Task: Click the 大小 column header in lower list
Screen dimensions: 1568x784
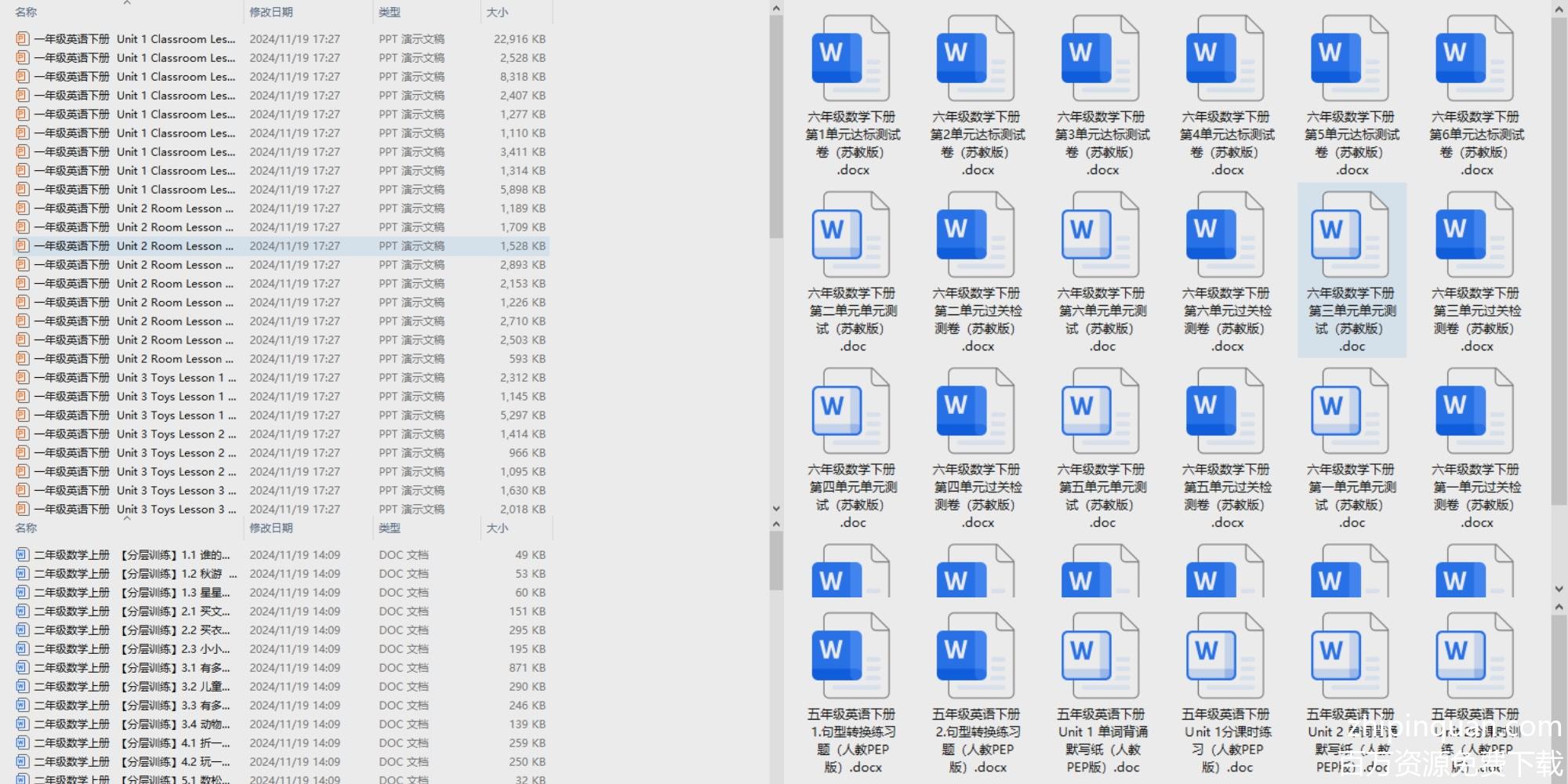Action: 497,528
